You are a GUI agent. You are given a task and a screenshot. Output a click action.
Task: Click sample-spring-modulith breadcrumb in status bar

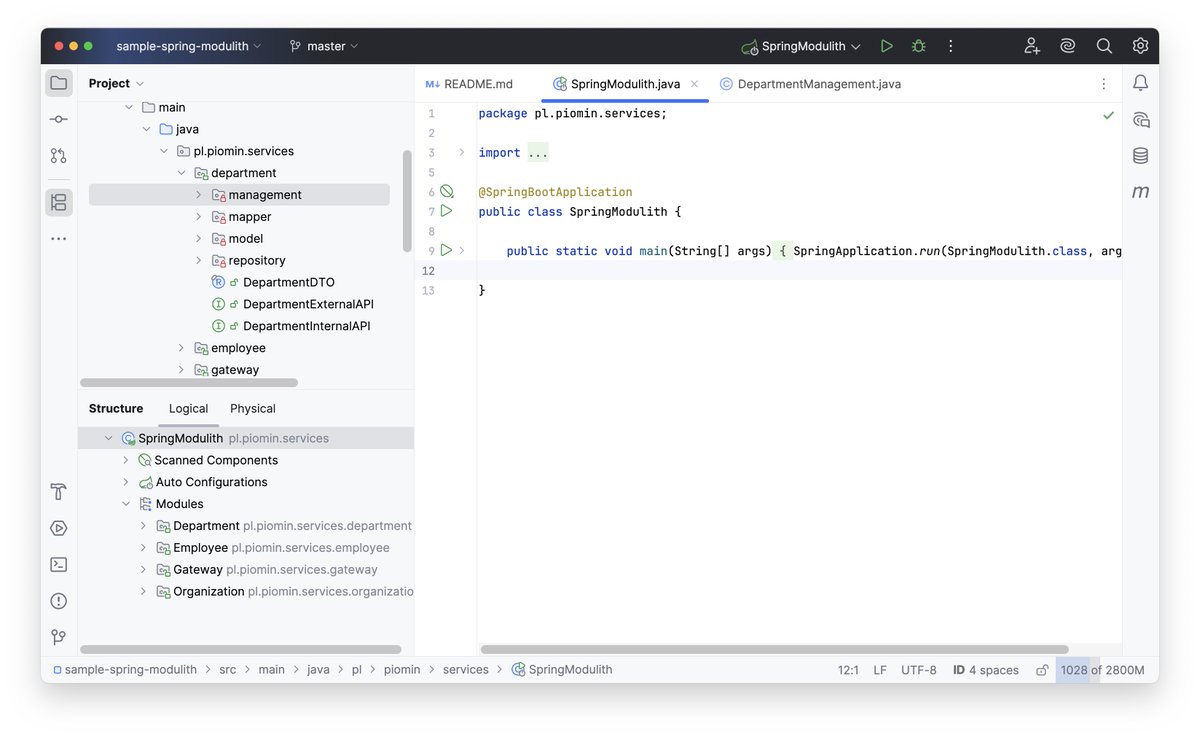tap(125, 670)
